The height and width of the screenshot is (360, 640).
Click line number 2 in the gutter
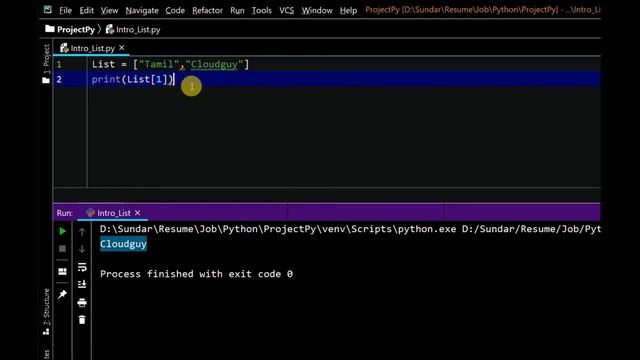59,79
